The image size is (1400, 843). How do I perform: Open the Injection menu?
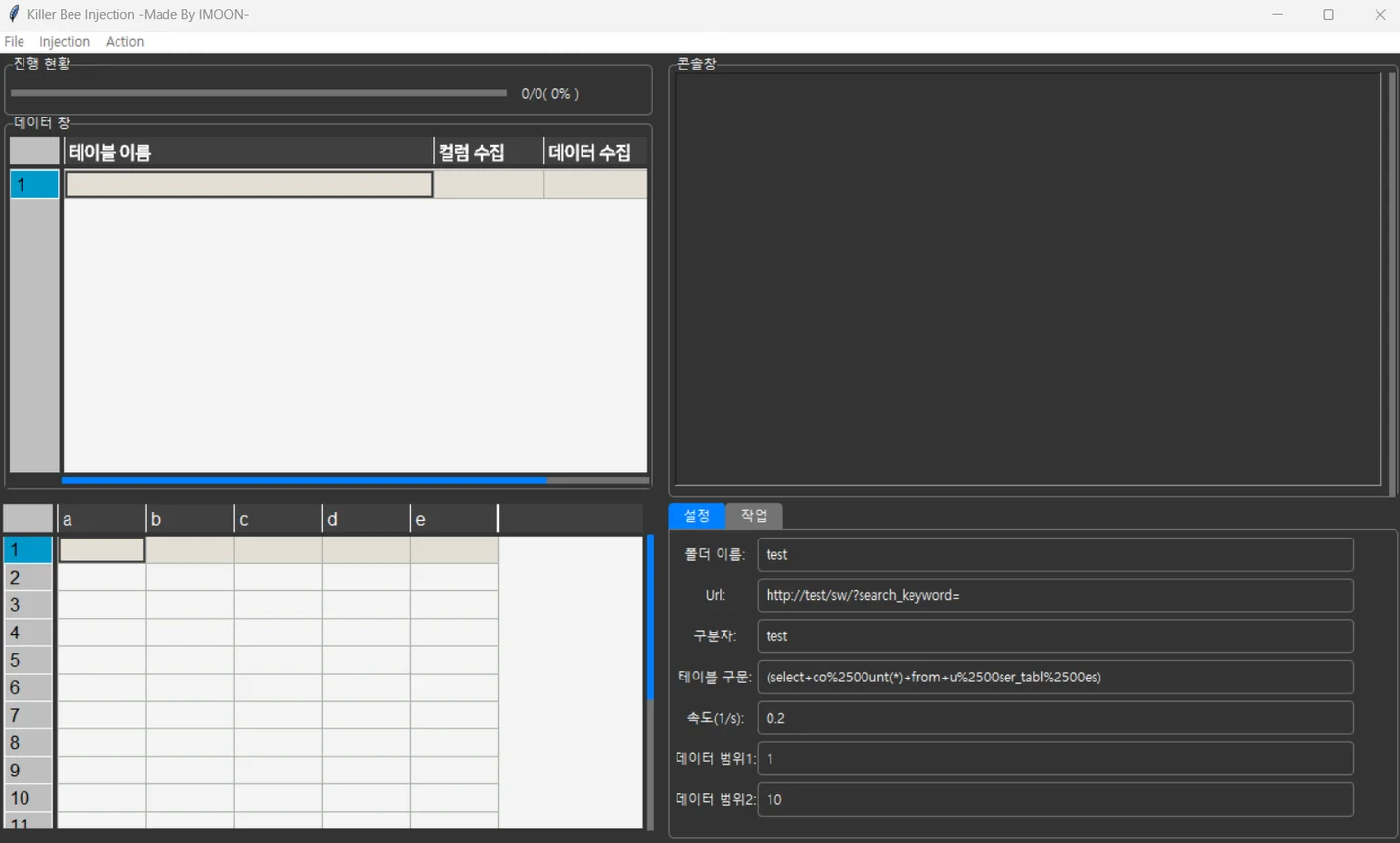pos(65,41)
